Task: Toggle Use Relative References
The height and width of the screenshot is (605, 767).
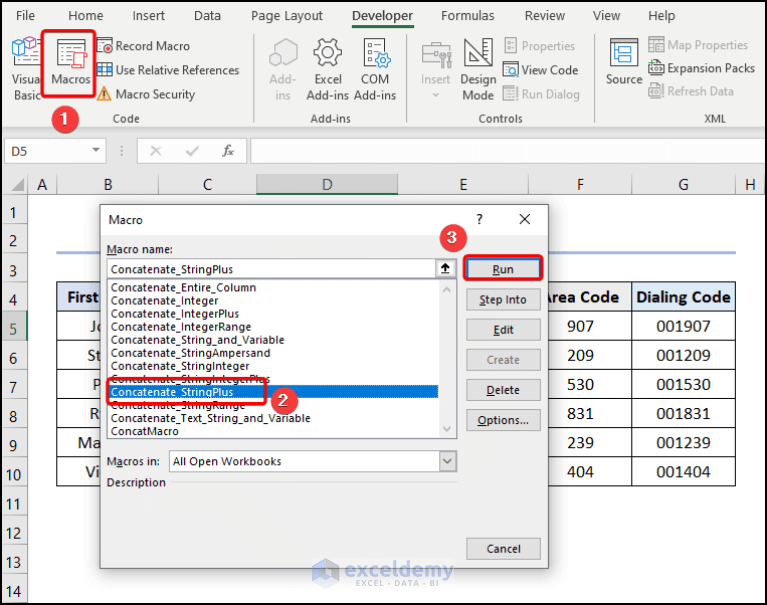Action: (168, 70)
